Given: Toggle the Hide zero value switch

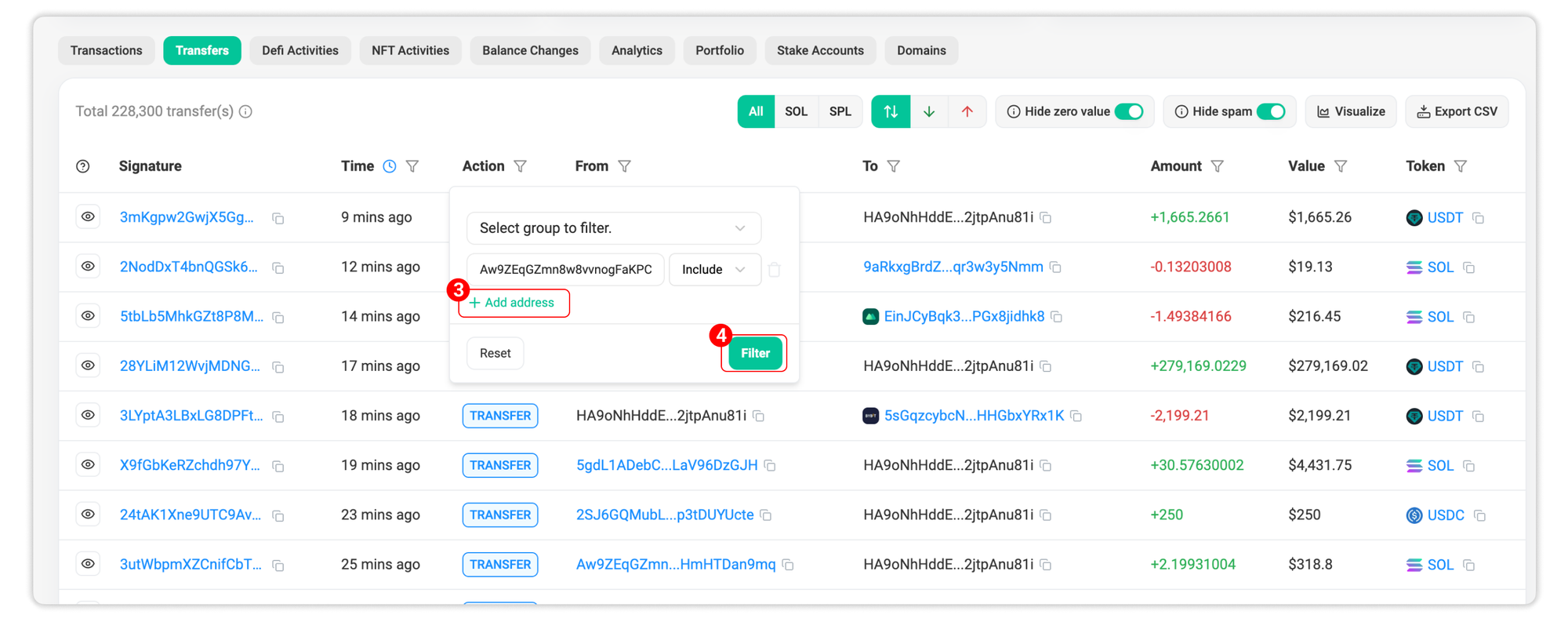Looking at the screenshot, I should 1129,111.
